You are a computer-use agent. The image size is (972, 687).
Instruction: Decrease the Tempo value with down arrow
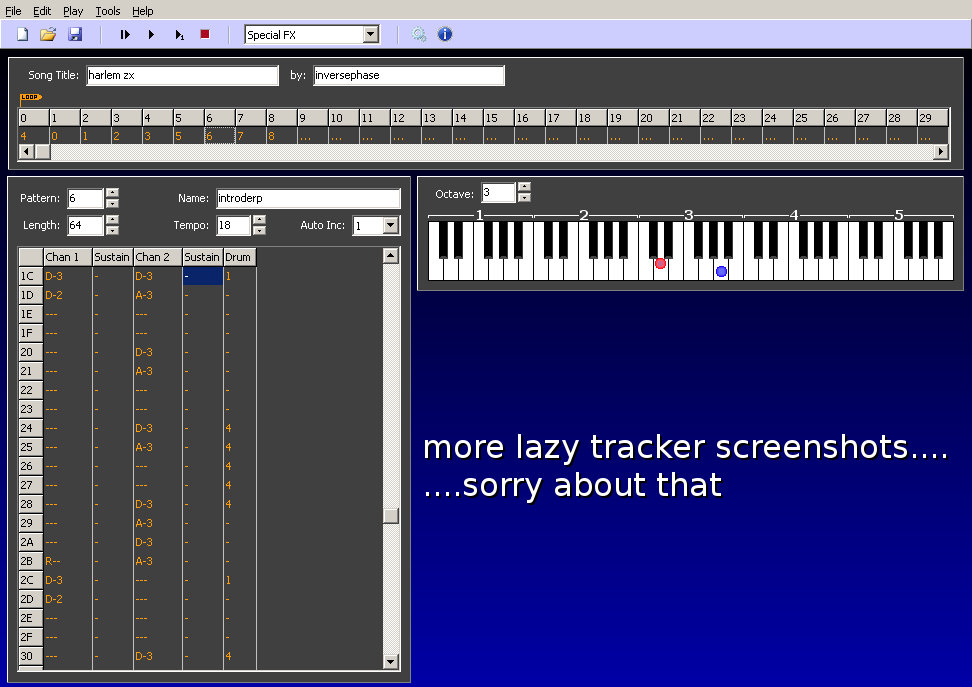click(x=260, y=231)
